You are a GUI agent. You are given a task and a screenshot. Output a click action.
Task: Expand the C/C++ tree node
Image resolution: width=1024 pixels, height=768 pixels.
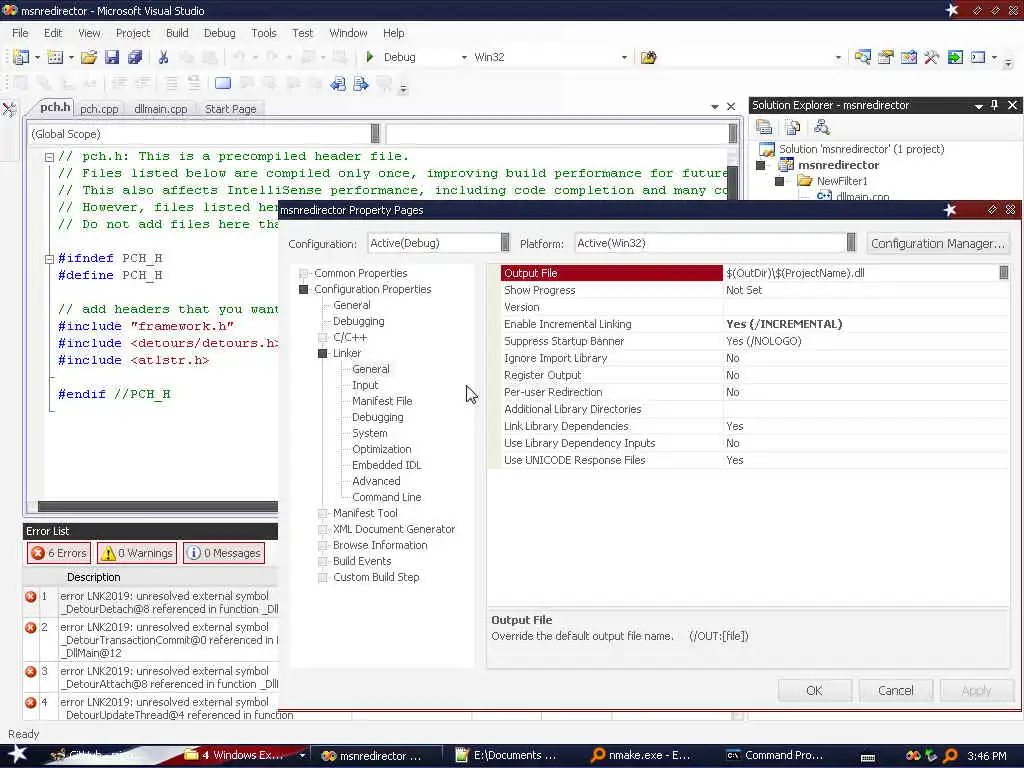tap(323, 338)
